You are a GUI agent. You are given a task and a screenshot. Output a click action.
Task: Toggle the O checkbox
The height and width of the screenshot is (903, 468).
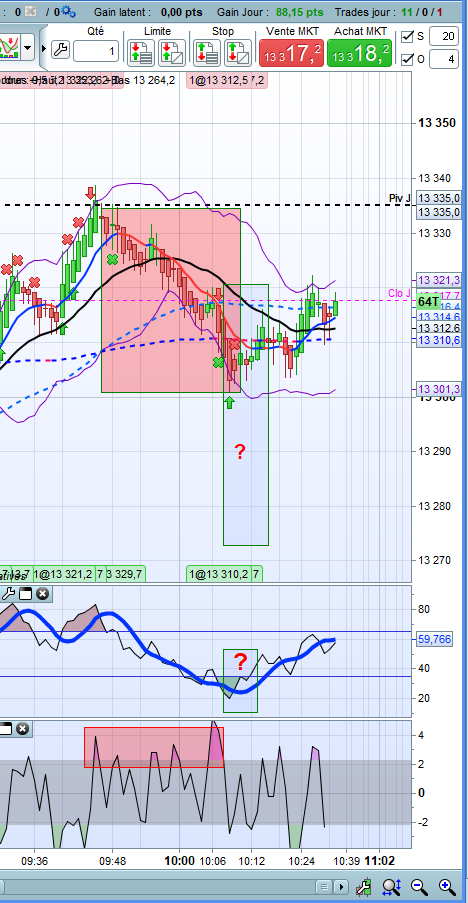pos(408,59)
